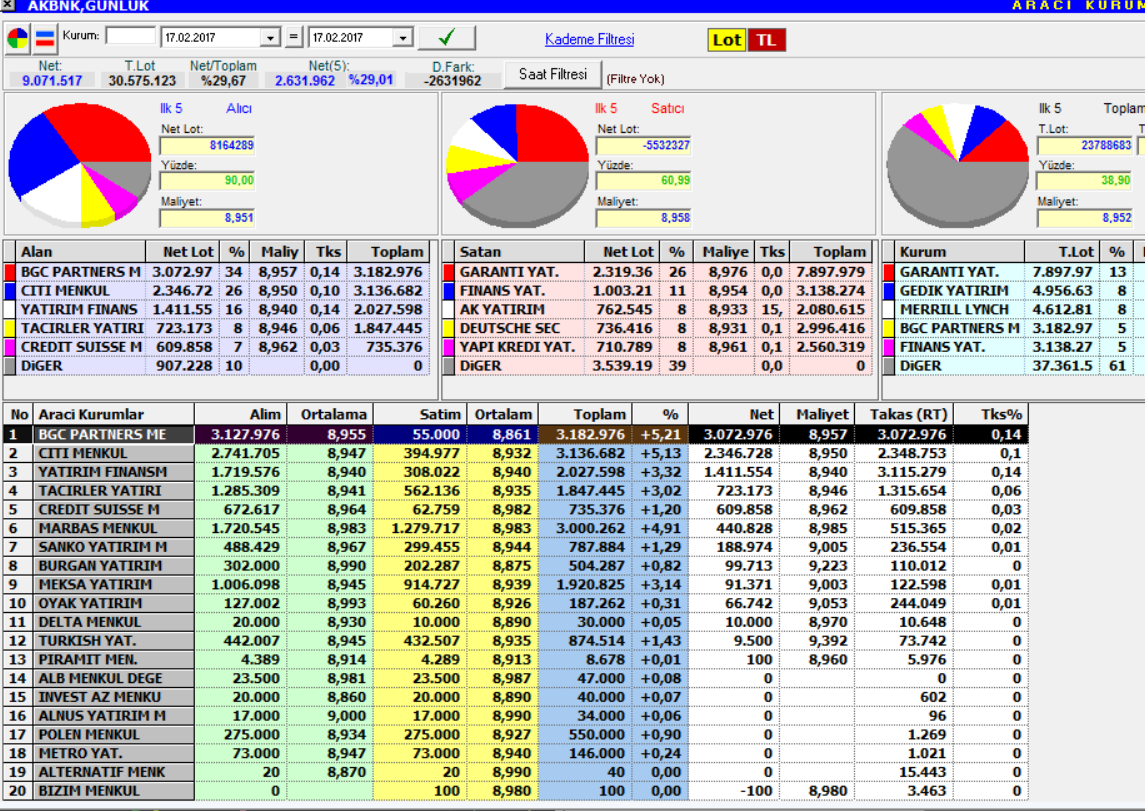Select the OYAK YATIRIM row
The image size is (1145, 811).
click(516, 604)
